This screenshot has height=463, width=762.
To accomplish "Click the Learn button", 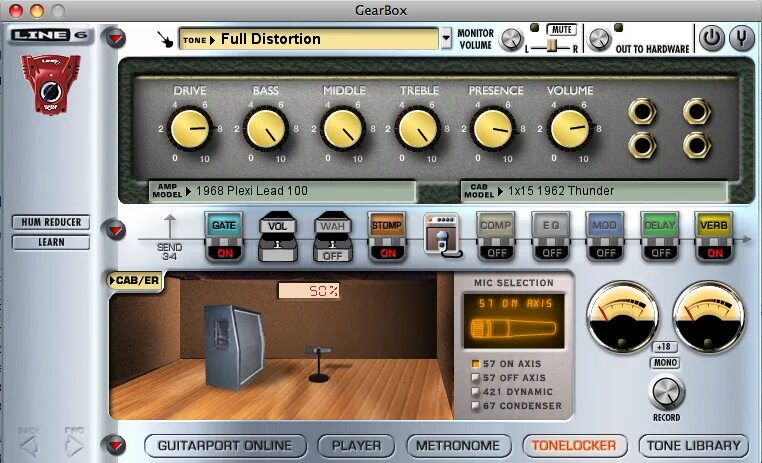I will point(51,242).
